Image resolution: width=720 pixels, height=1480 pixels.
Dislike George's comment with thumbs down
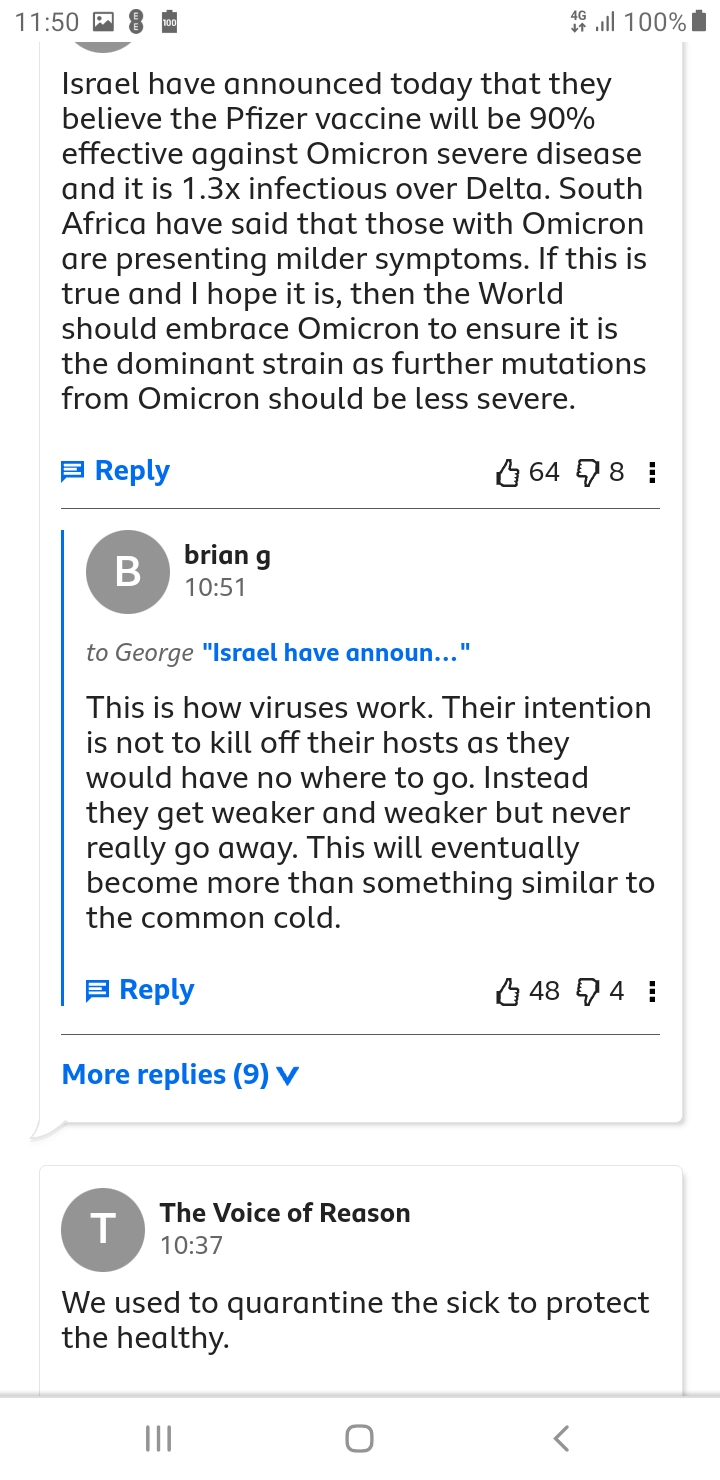[588, 472]
